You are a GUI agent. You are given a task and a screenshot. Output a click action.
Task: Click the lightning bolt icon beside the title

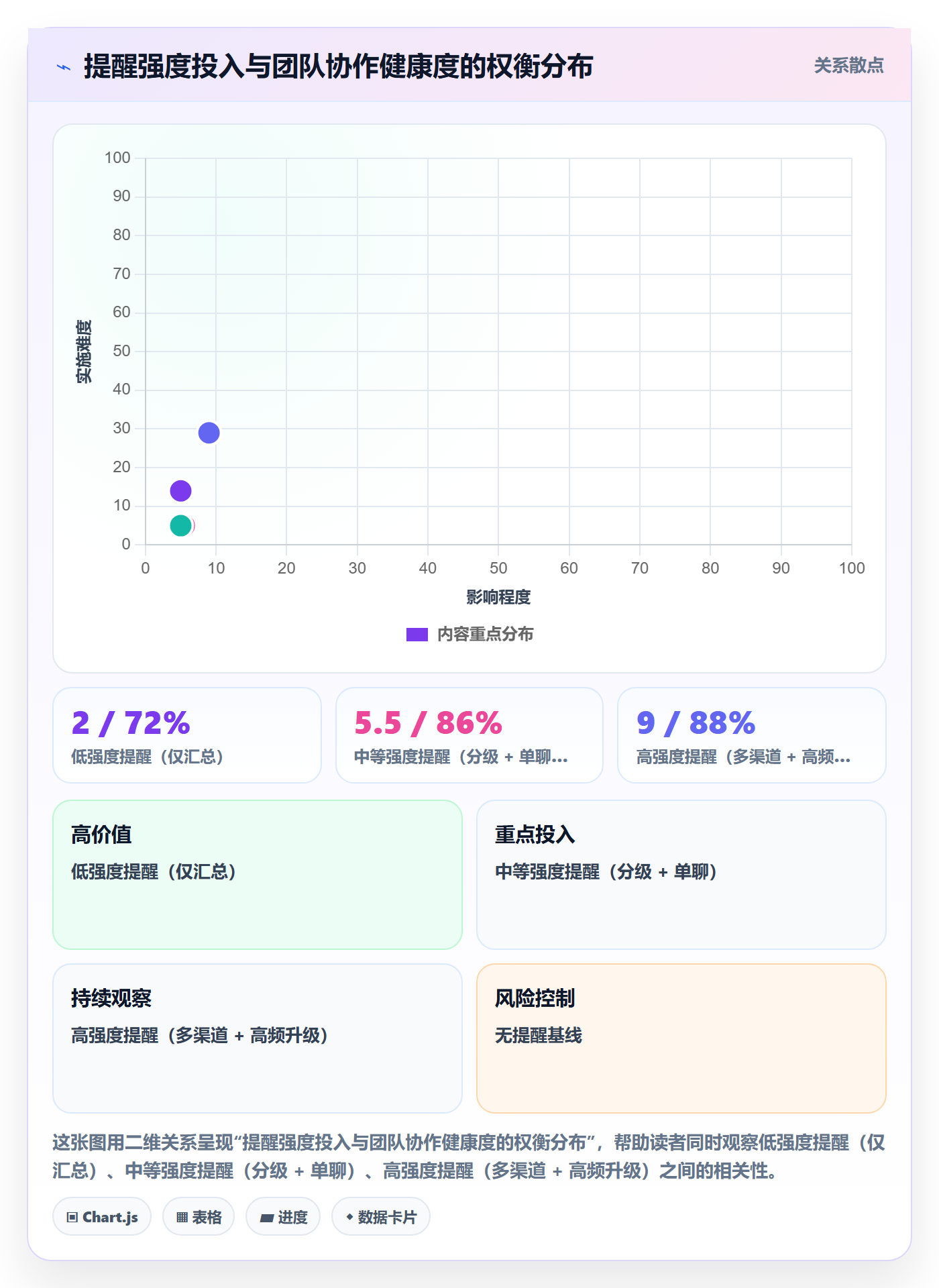64,67
